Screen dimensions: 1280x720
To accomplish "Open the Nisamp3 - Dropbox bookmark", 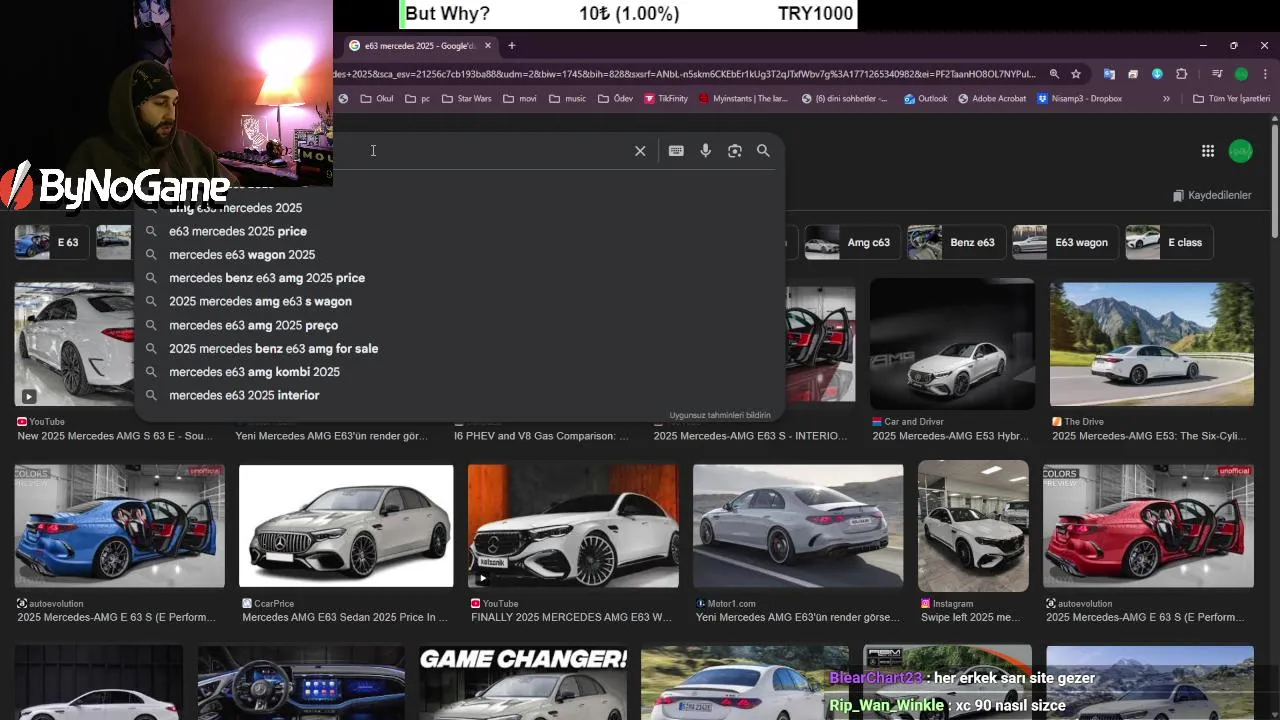I will (1080, 99).
